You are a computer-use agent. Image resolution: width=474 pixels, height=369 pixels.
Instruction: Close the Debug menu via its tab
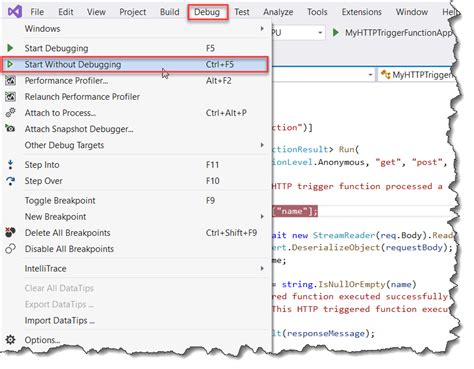coord(207,12)
